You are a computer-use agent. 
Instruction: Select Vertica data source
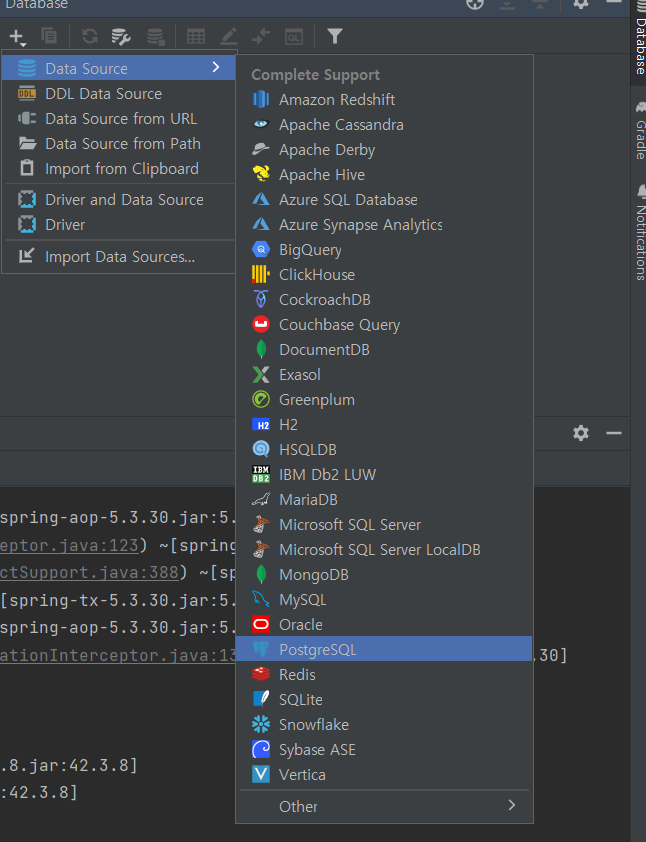[x=384, y=775]
